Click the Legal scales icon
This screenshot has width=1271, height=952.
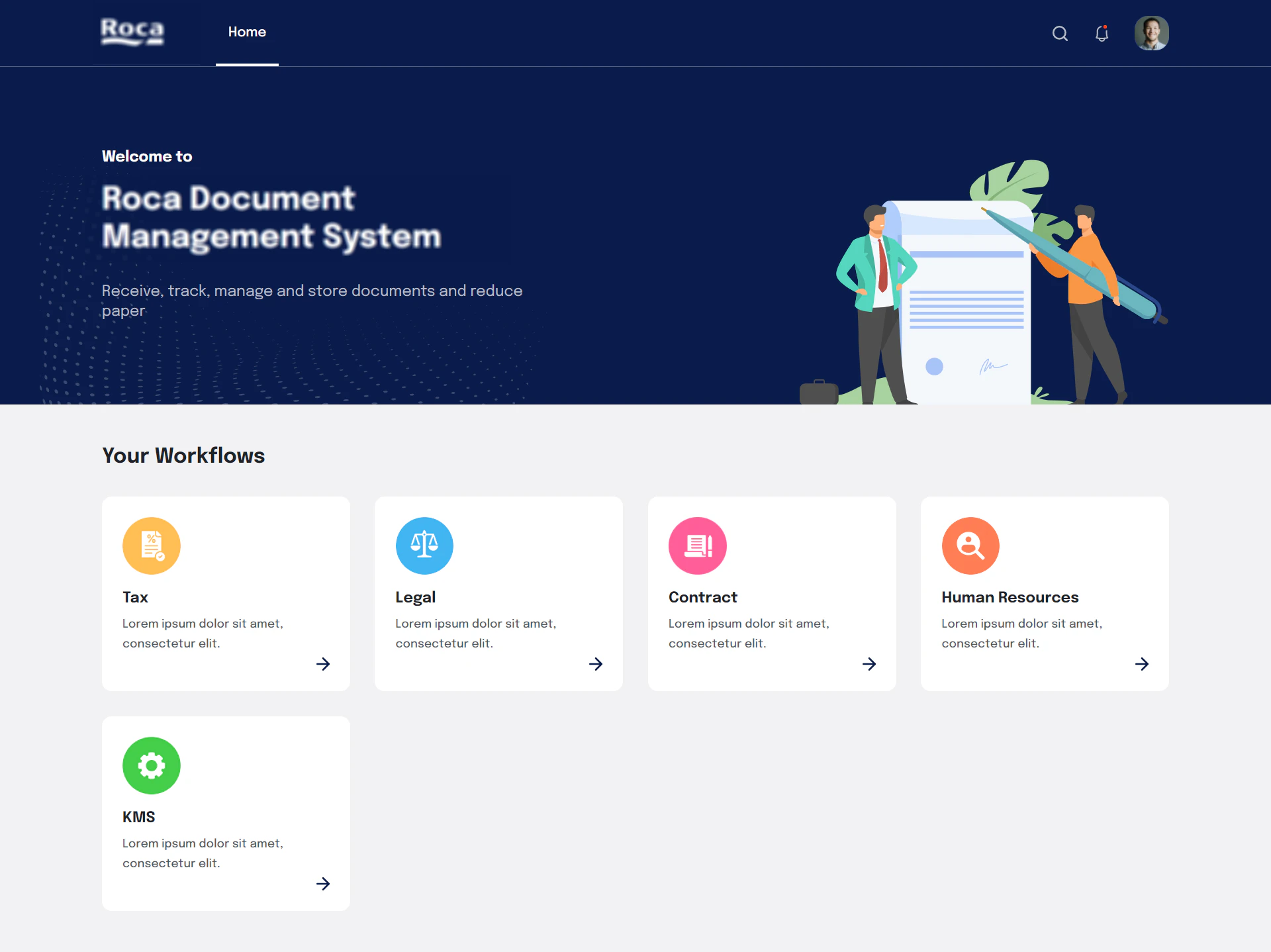[x=424, y=546]
